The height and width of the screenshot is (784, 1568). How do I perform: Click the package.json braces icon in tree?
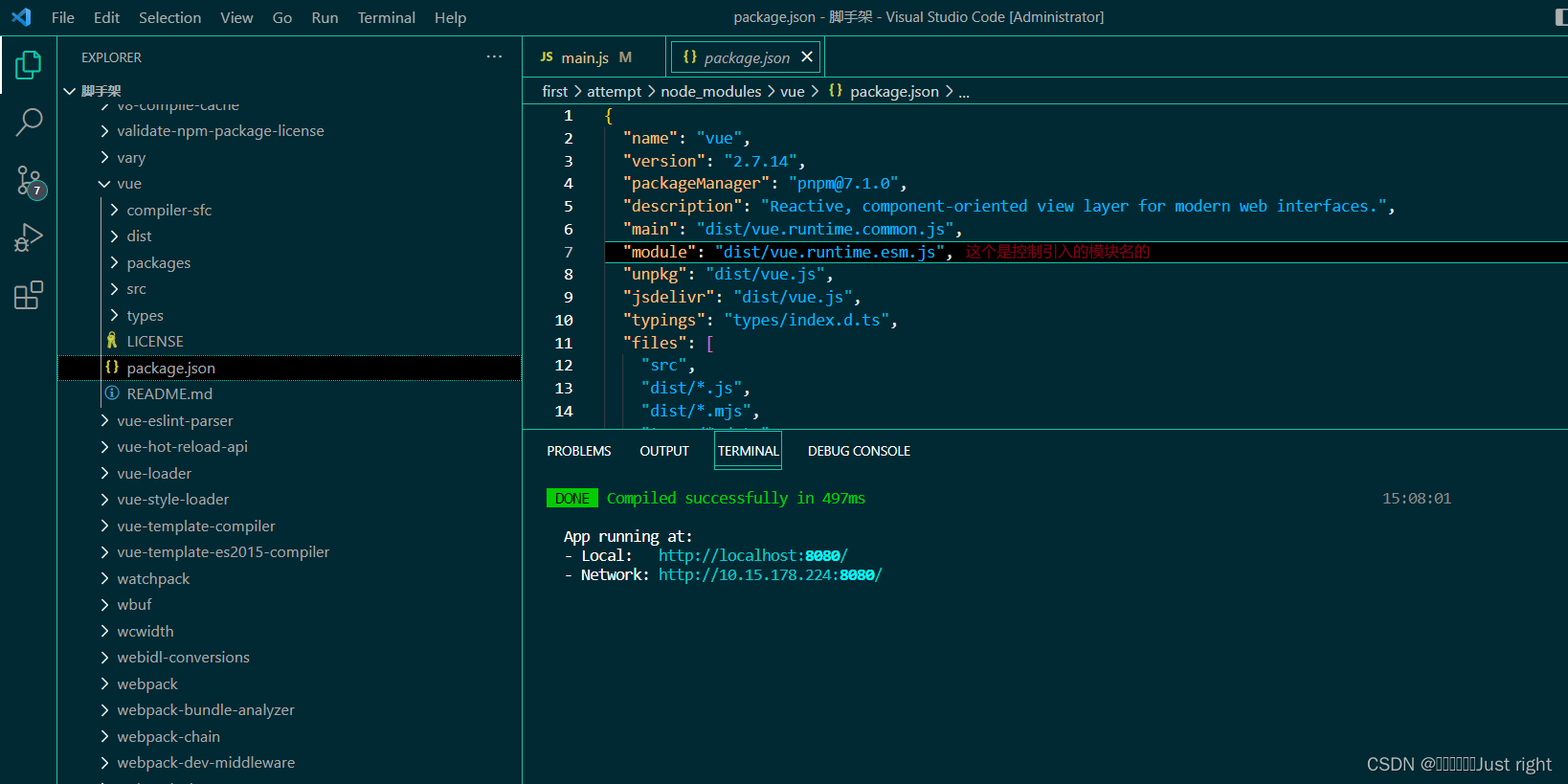coord(112,368)
